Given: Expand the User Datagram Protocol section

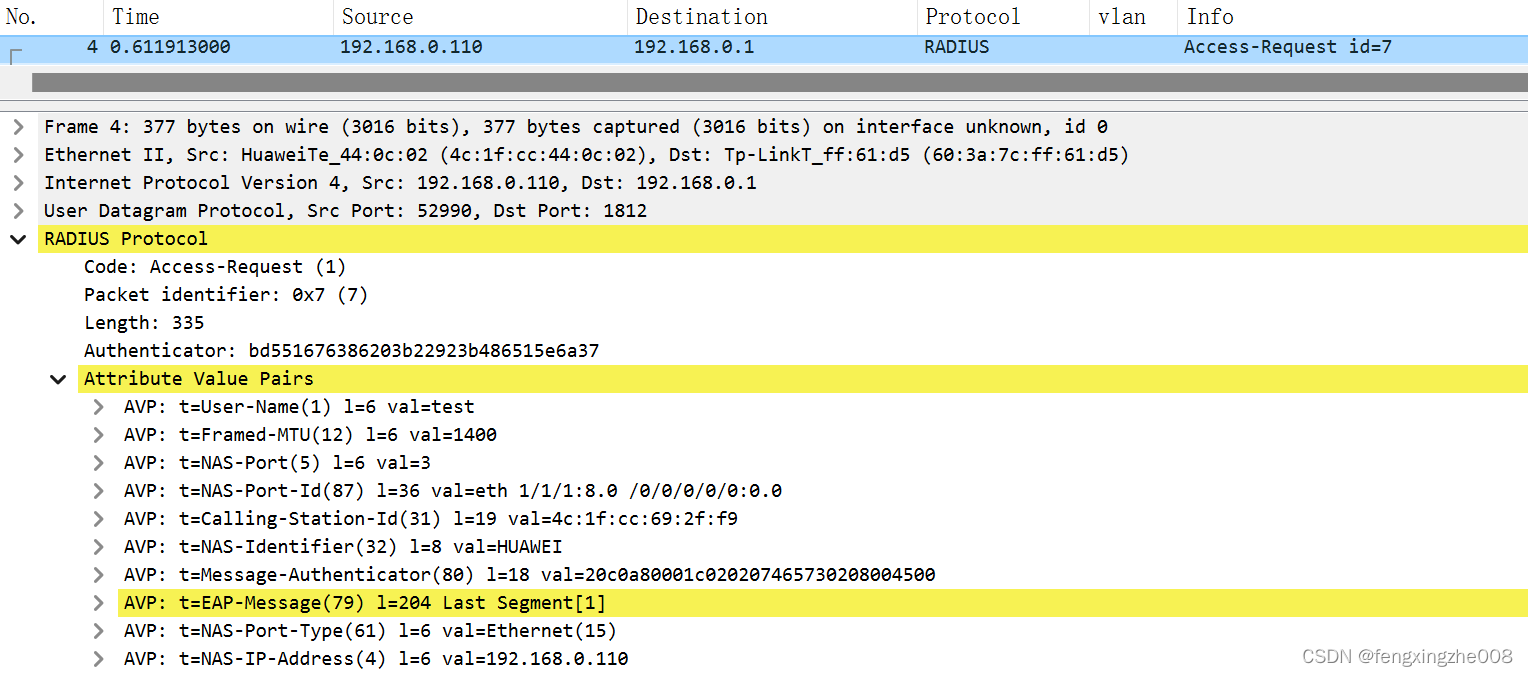Looking at the screenshot, I should 18,210.
